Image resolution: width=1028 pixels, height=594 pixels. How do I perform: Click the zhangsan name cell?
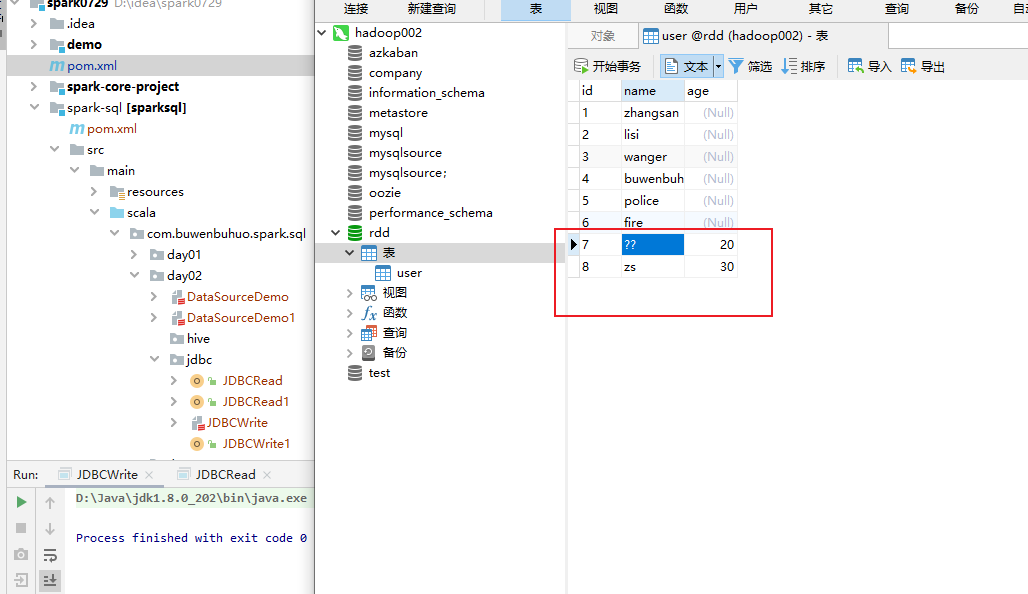(x=652, y=113)
